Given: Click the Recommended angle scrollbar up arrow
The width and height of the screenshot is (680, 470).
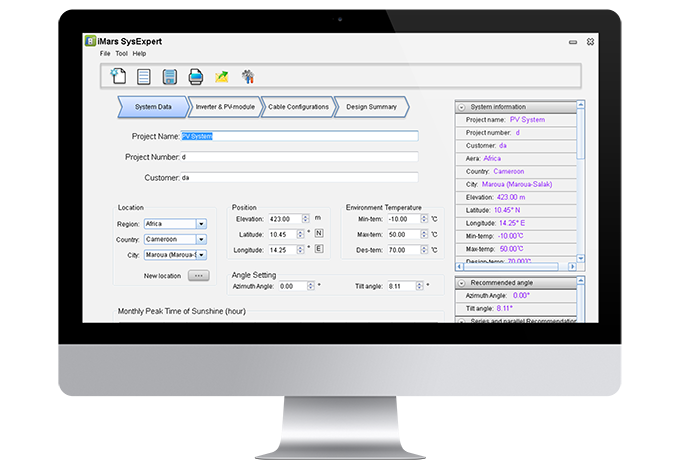Looking at the screenshot, I should [581, 281].
